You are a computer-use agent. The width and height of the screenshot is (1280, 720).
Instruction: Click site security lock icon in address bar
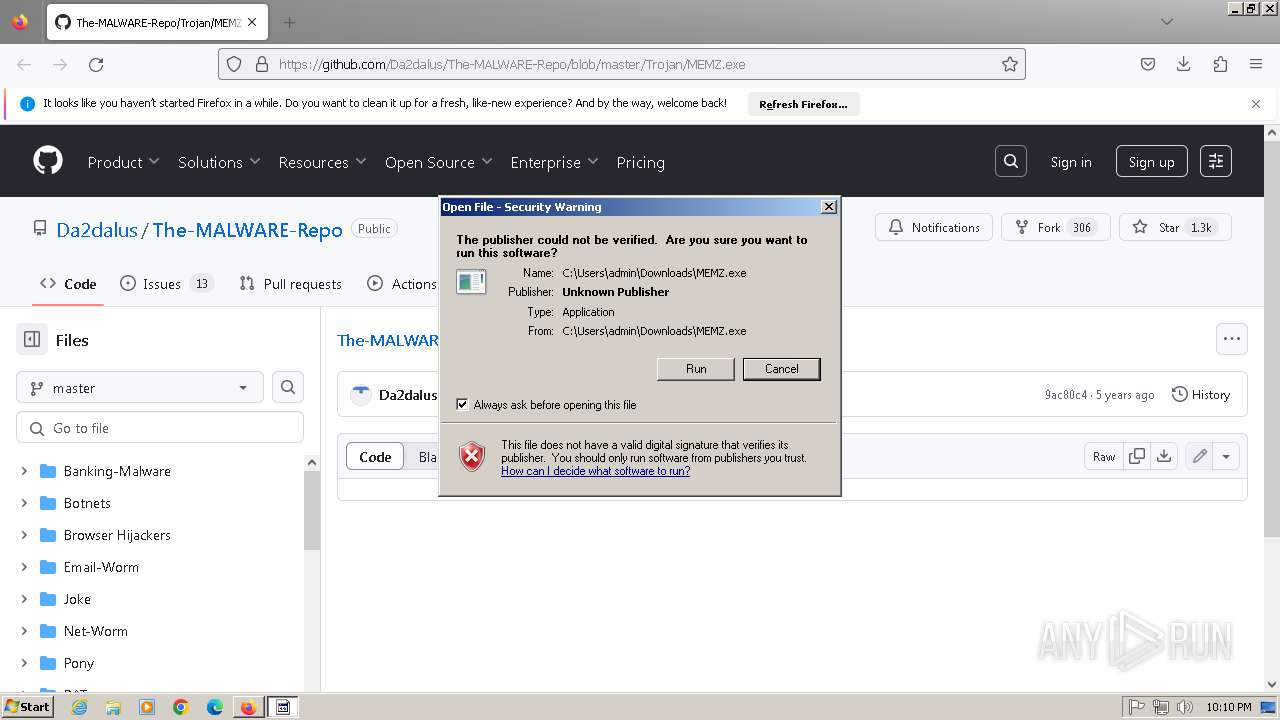tap(262, 64)
